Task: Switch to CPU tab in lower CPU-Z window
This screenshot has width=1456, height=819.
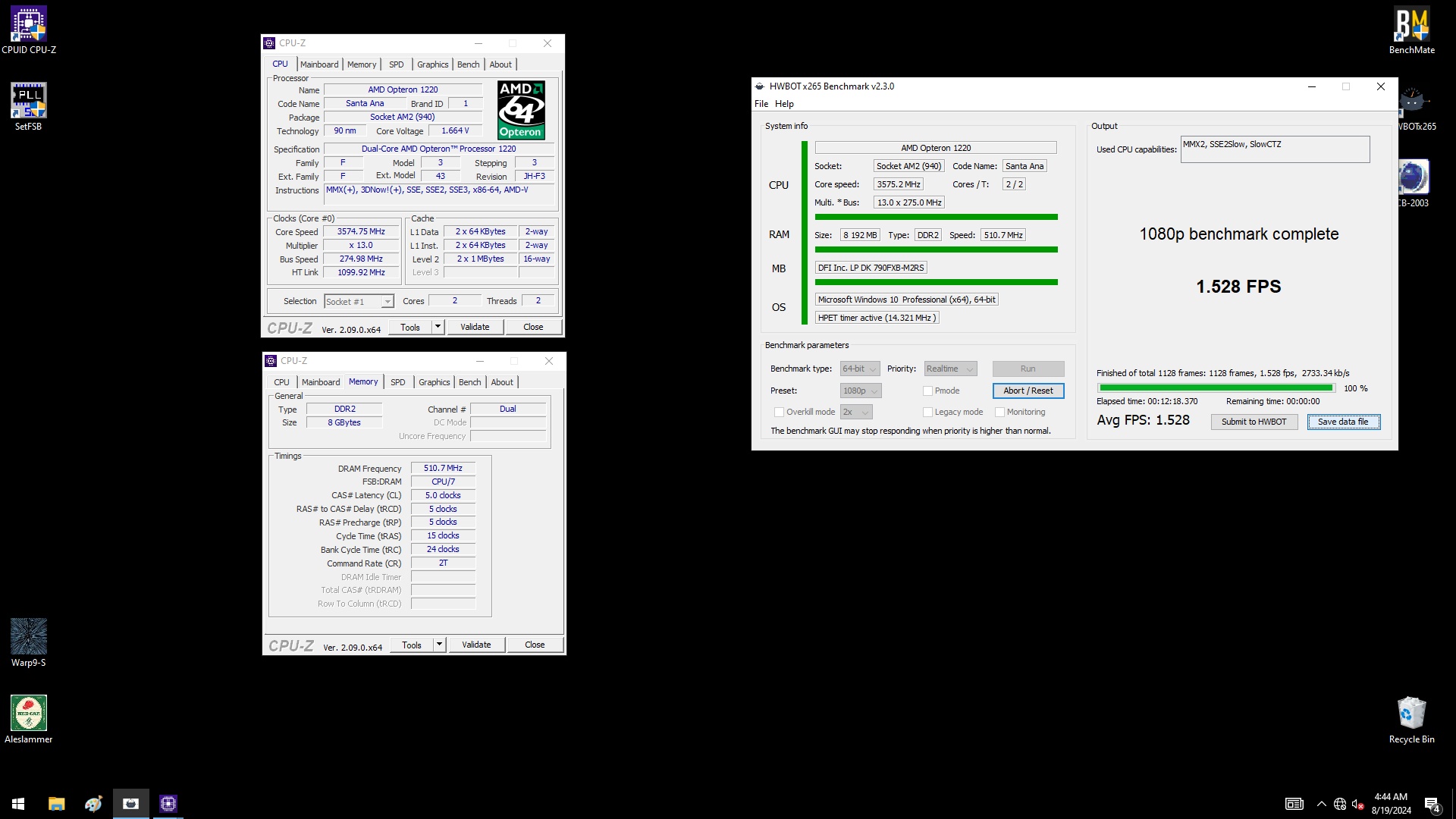Action: (x=281, y=382)
